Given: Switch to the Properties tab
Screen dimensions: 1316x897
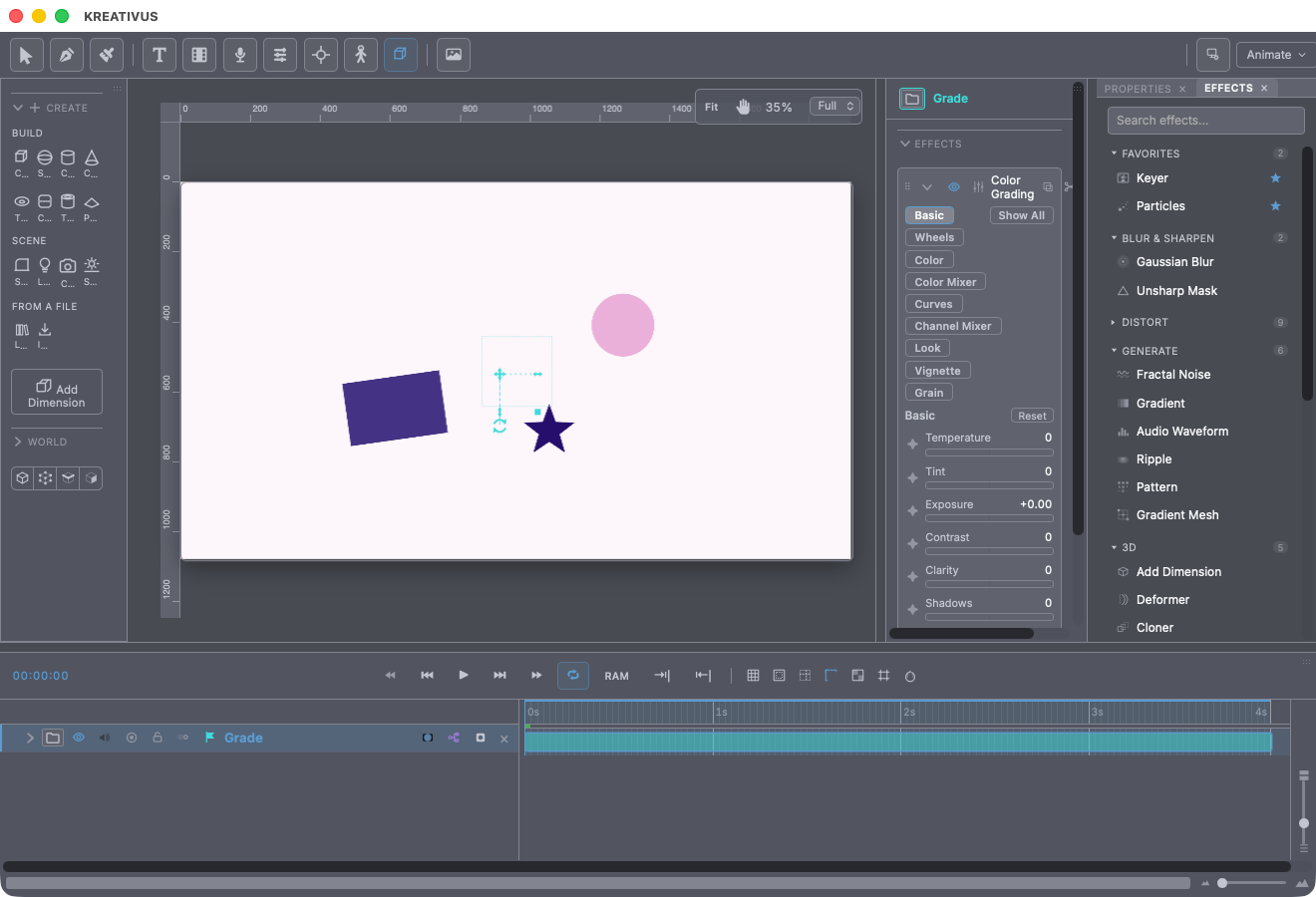Looking at the screenshot, I should coord(1138,89).
